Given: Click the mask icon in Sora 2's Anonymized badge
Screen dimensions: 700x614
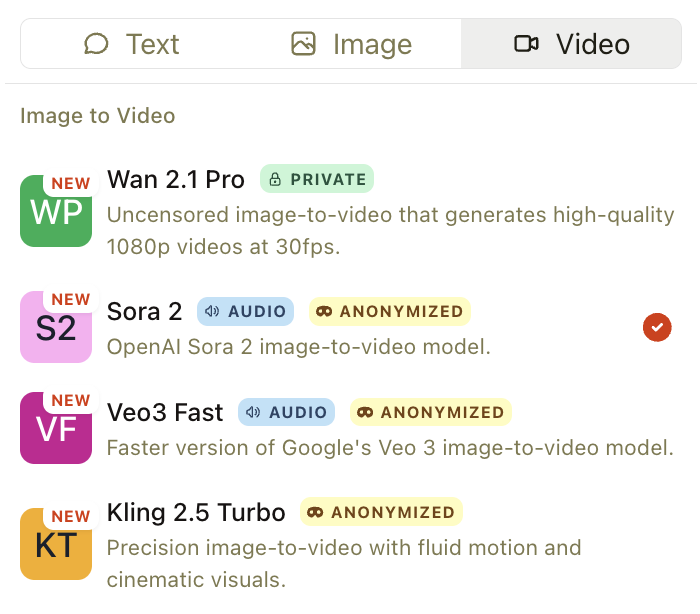Looking at the screenshot, I should [324, 312].
